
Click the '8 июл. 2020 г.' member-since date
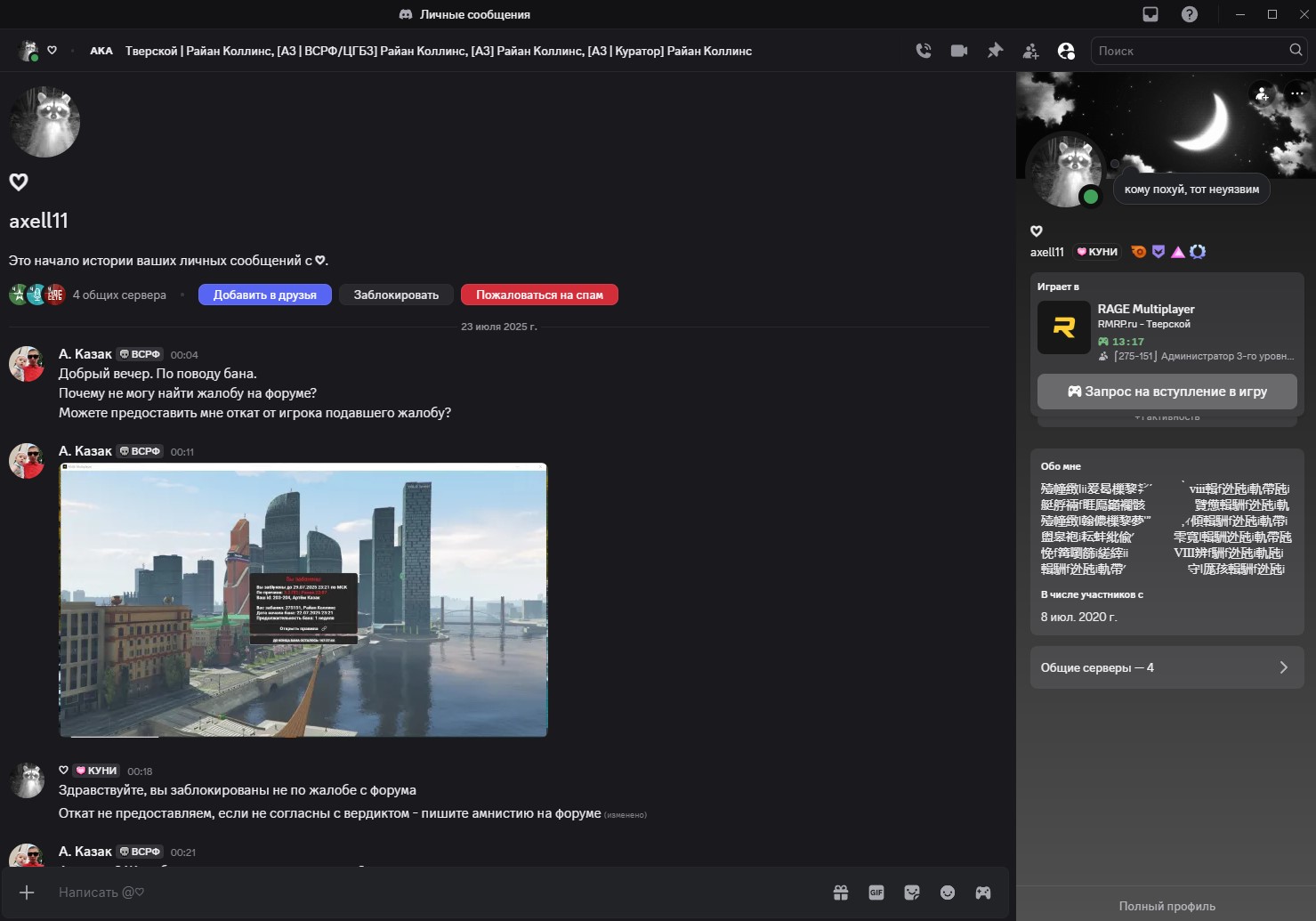point(1078,617)
